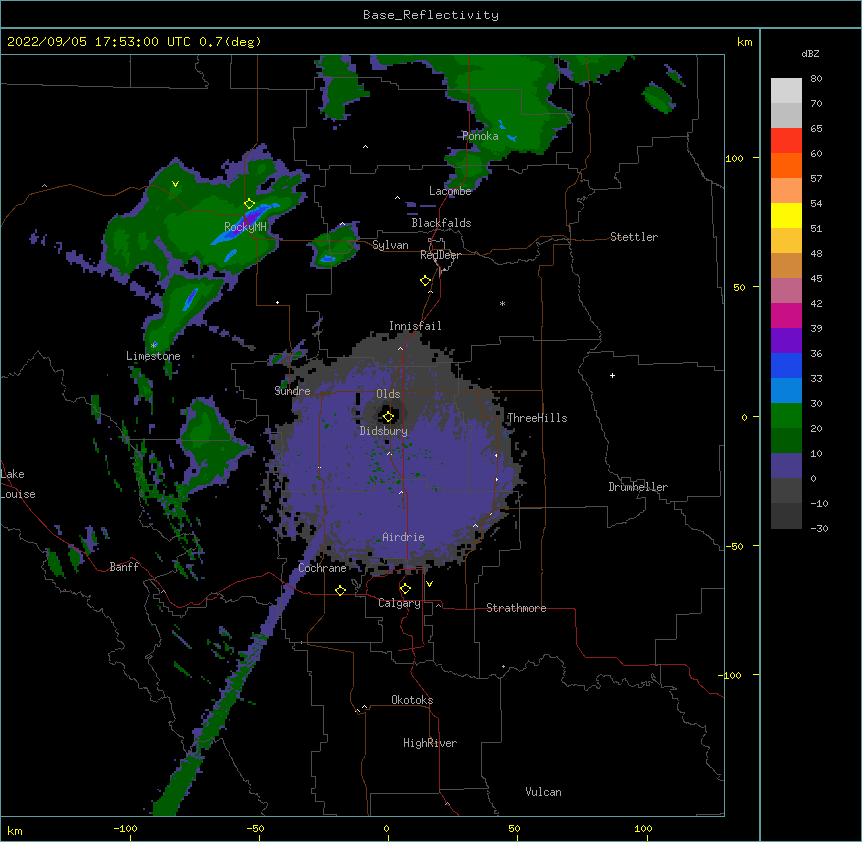Click the yellow marker east of Cochrane
The width and height of the screenshot is (862, 842).
(340, 590)
